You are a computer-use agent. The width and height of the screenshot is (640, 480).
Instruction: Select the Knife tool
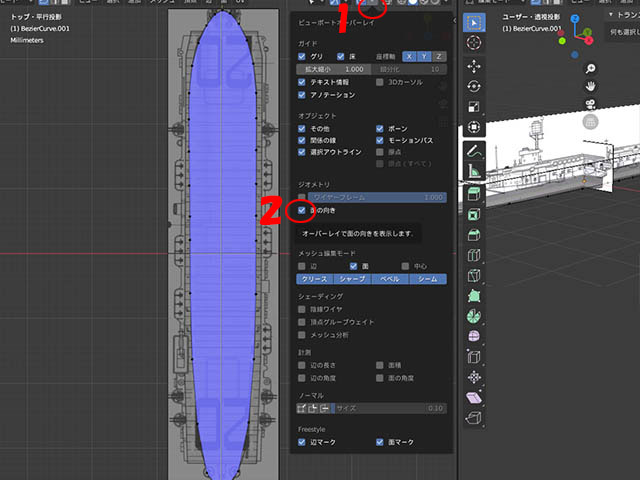474,276
